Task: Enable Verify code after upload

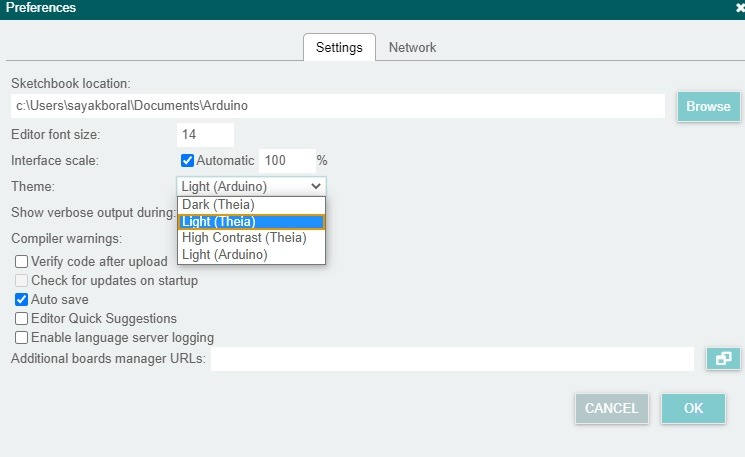Action: click(21, 262)
